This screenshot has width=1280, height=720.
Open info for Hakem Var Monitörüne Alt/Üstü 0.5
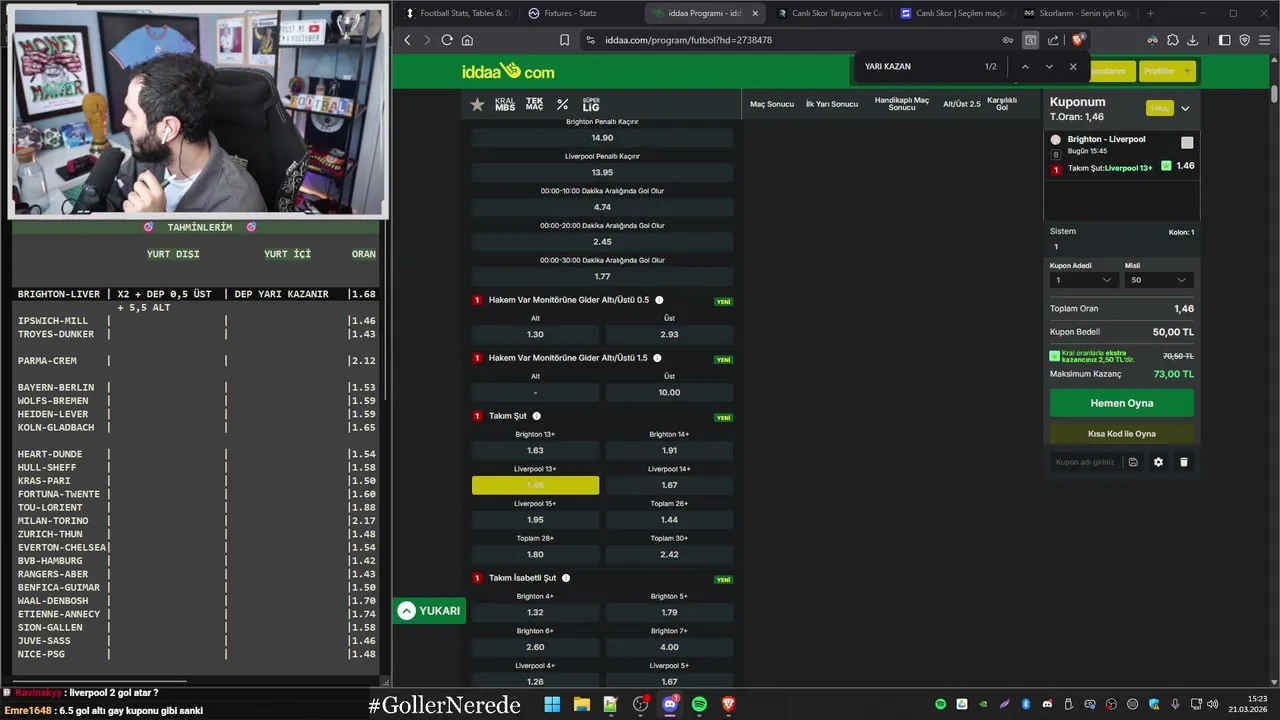click(x=659, y=300)
